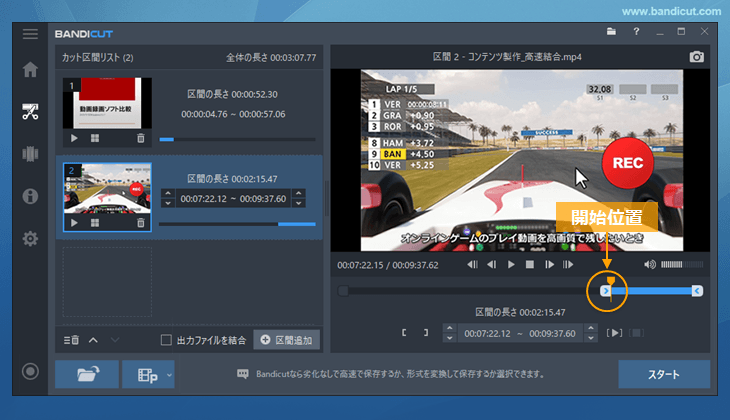Viewport: 730px width, 420px height.
Task: Open a video file with folder button
Action: (x=87, y=374)
